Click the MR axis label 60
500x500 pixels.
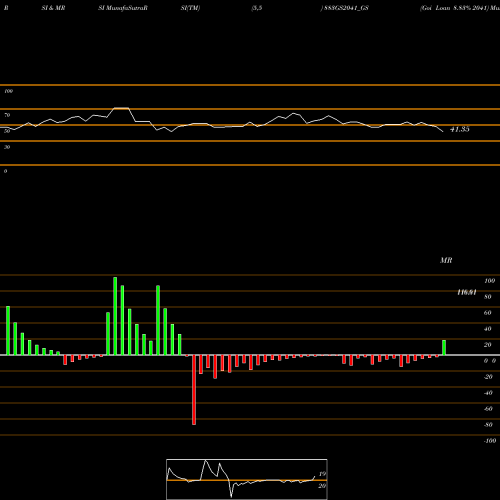click(x=488, y=313)
